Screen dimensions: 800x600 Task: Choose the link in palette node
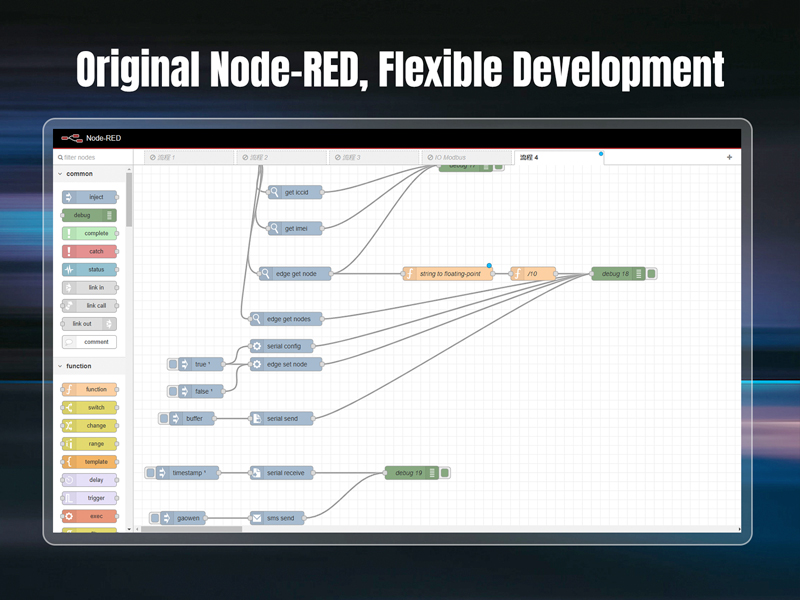tap(90, 288)
